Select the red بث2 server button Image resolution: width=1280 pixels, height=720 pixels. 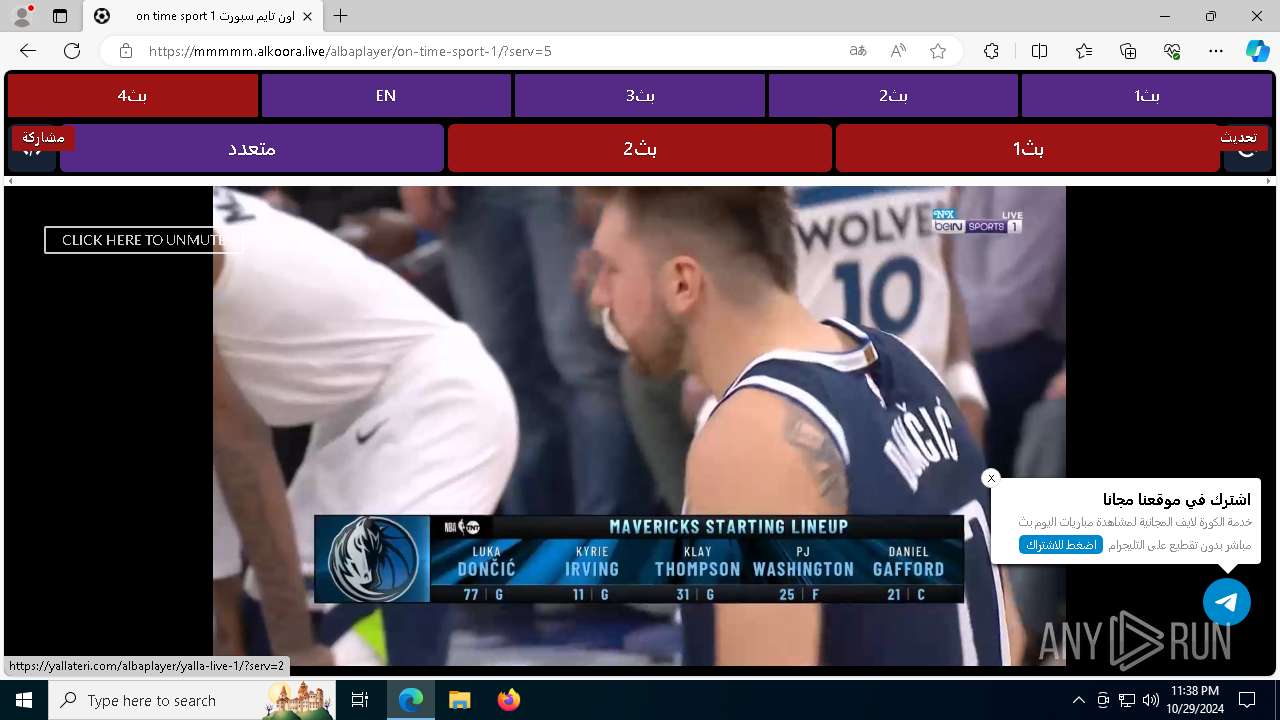click(x=640, y=148)
